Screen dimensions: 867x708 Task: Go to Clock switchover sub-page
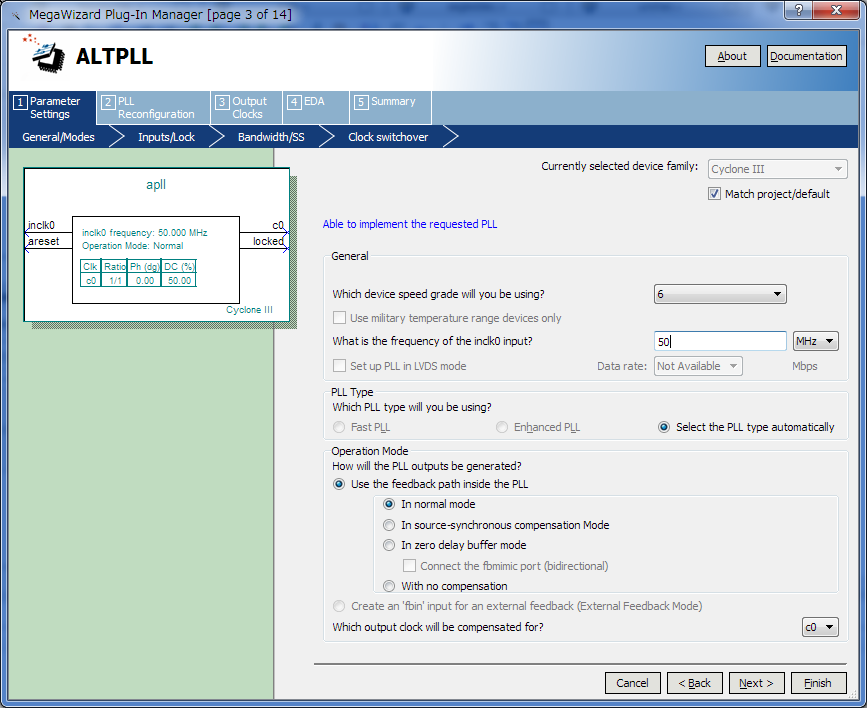pyautogui.click(x=388, y=137)
